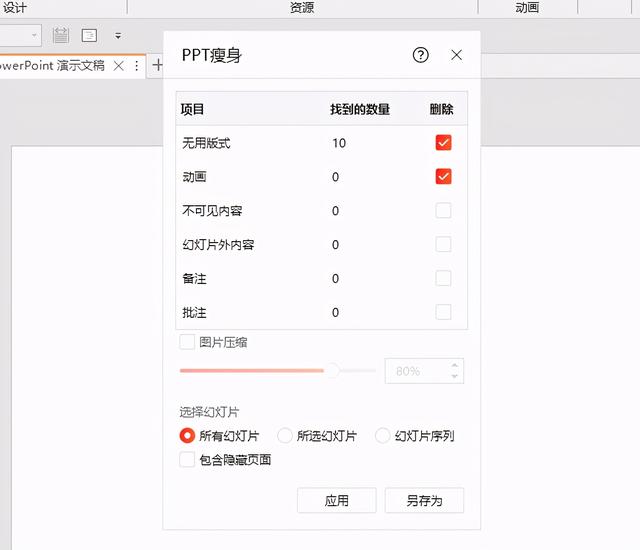This screenshot has height=550, width=640.
Task: Check delete for 幻灯片外内容
Action: 443,244
